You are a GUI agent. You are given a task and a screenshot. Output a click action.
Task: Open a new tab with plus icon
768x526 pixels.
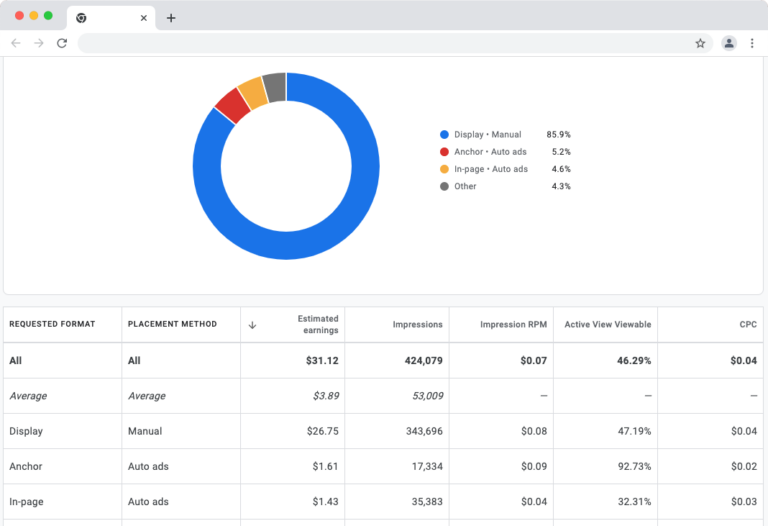[x=171, y=18]
